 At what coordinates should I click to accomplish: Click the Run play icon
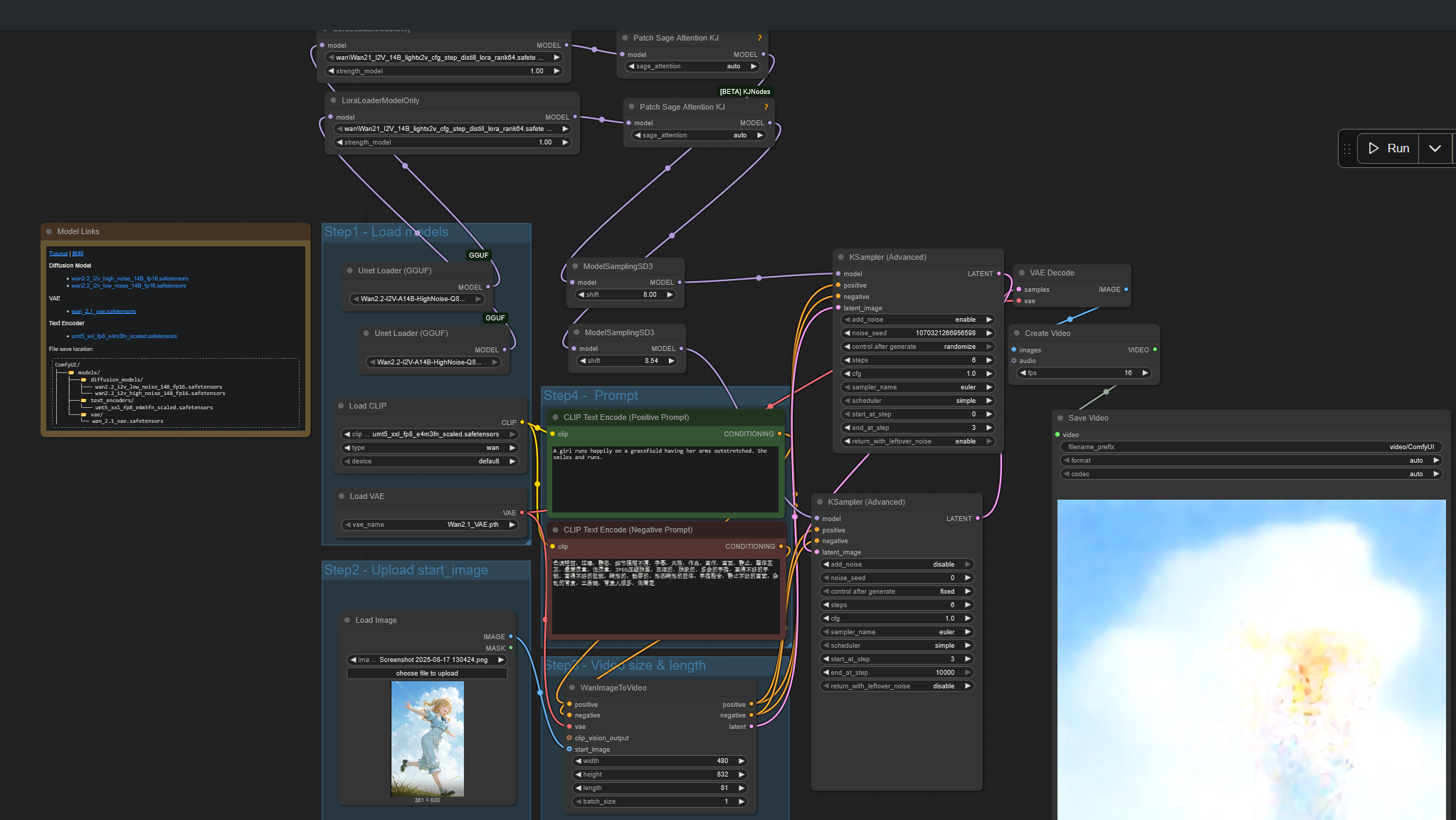tap(1373, 148)
